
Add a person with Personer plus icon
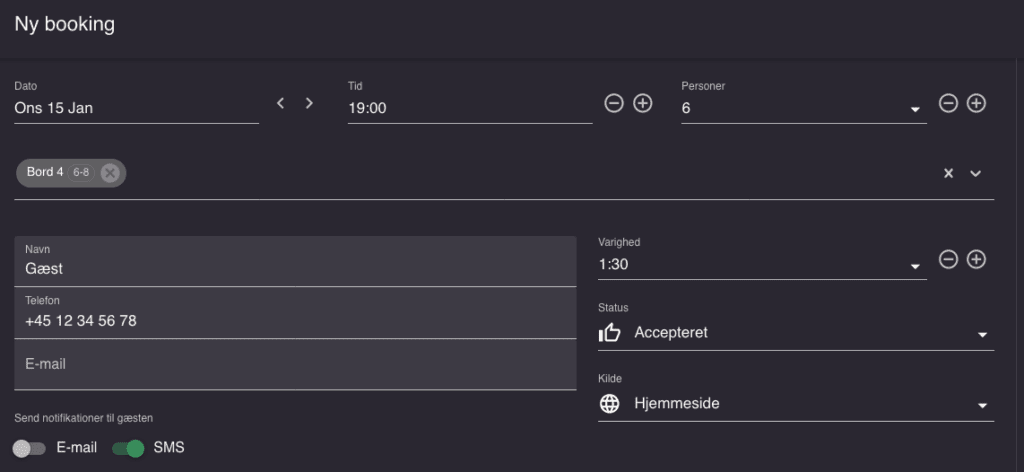[976, 103]
